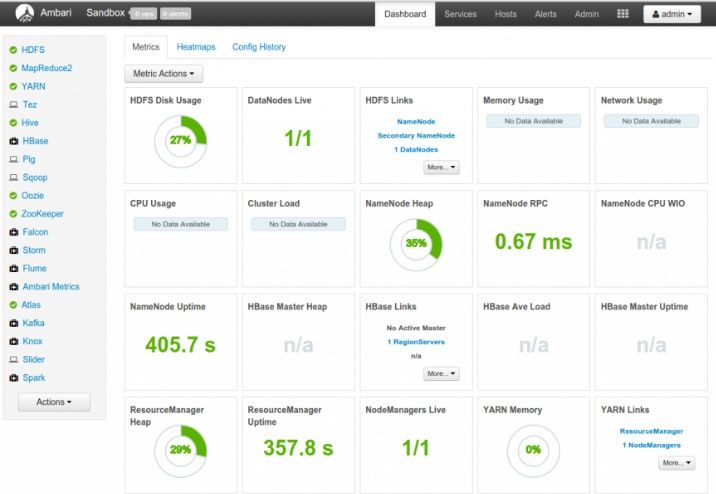Open the HDFS service link
This screenshot has width=716, height=494.
33,50
